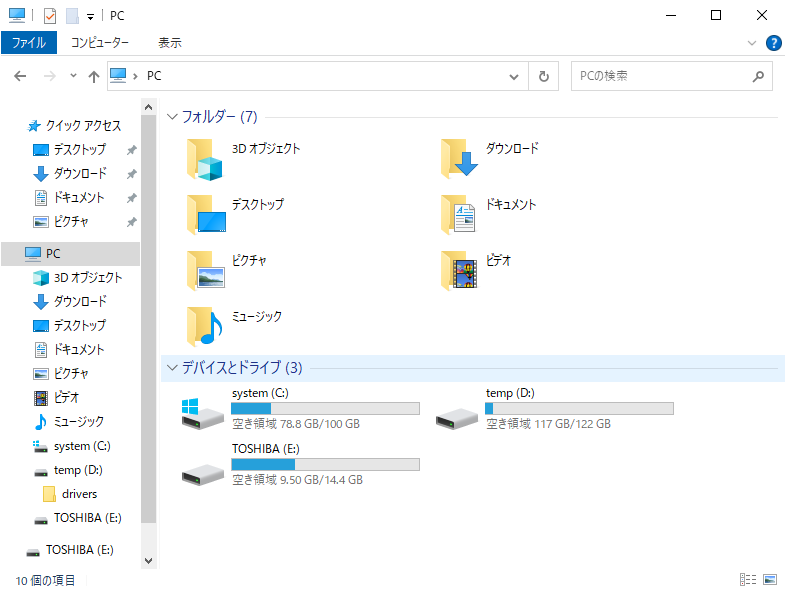
Task: Select the system (C:) drive icon in main pane
Action: pyautogui.click(x=203, y=414)
